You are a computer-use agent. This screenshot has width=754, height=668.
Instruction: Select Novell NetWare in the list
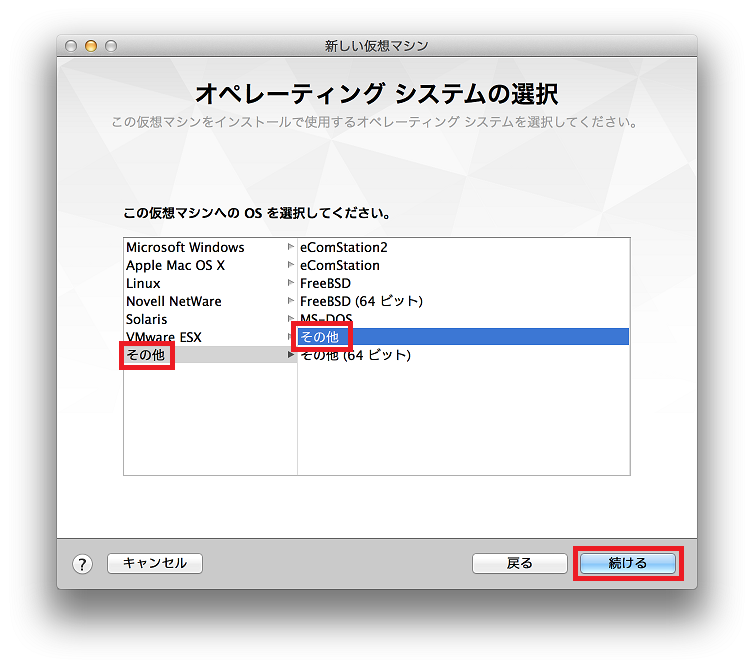click(174, 301)
